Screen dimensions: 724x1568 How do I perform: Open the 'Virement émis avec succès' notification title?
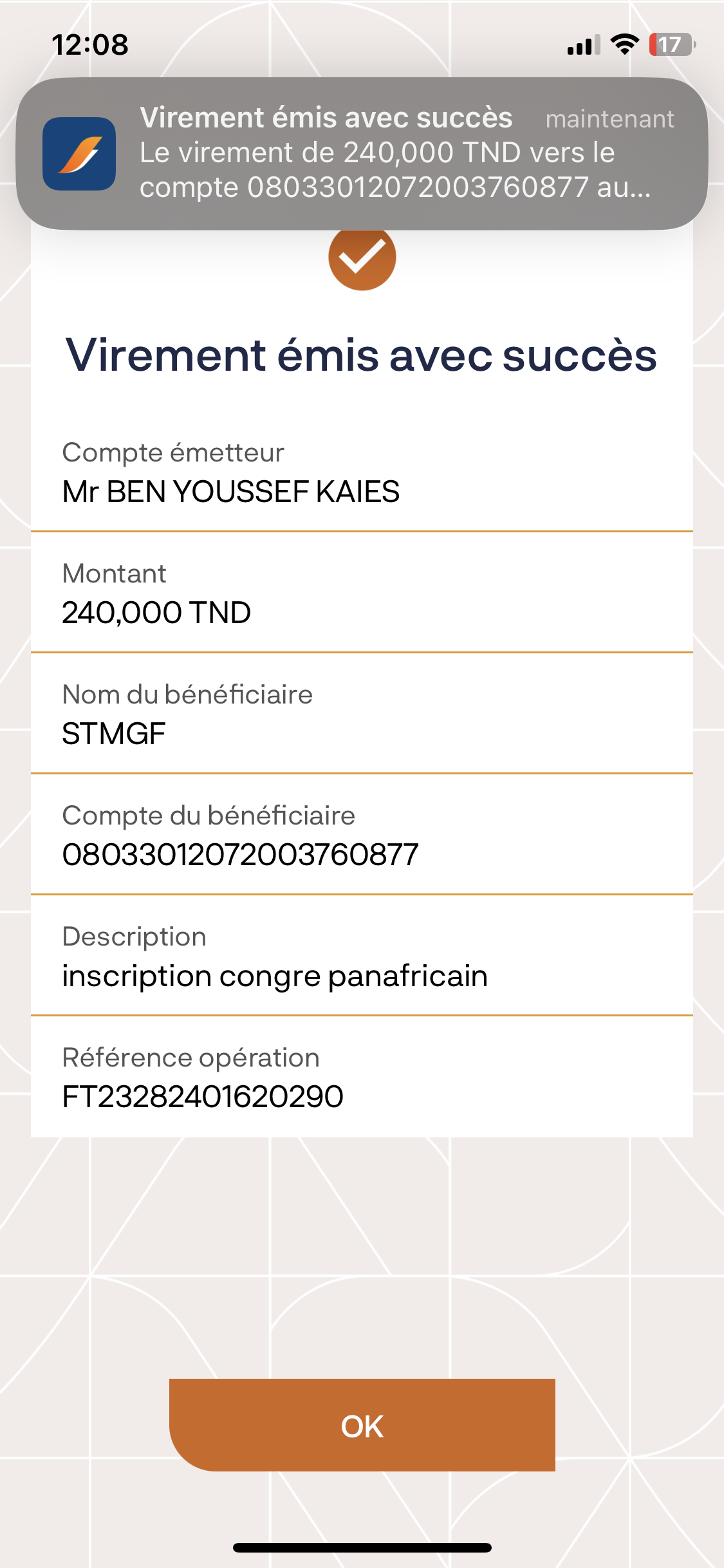pyautogui.click(x=326, y=118)
